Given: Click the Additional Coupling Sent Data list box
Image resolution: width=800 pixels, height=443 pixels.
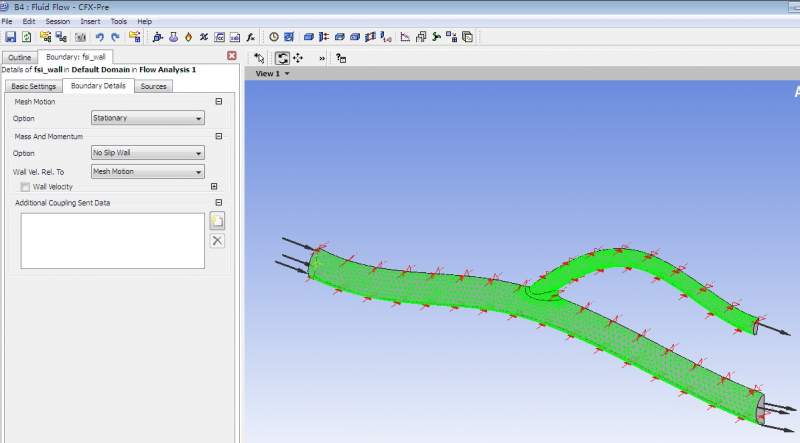Looking at the screenshot, I should [x=112, y=240].
